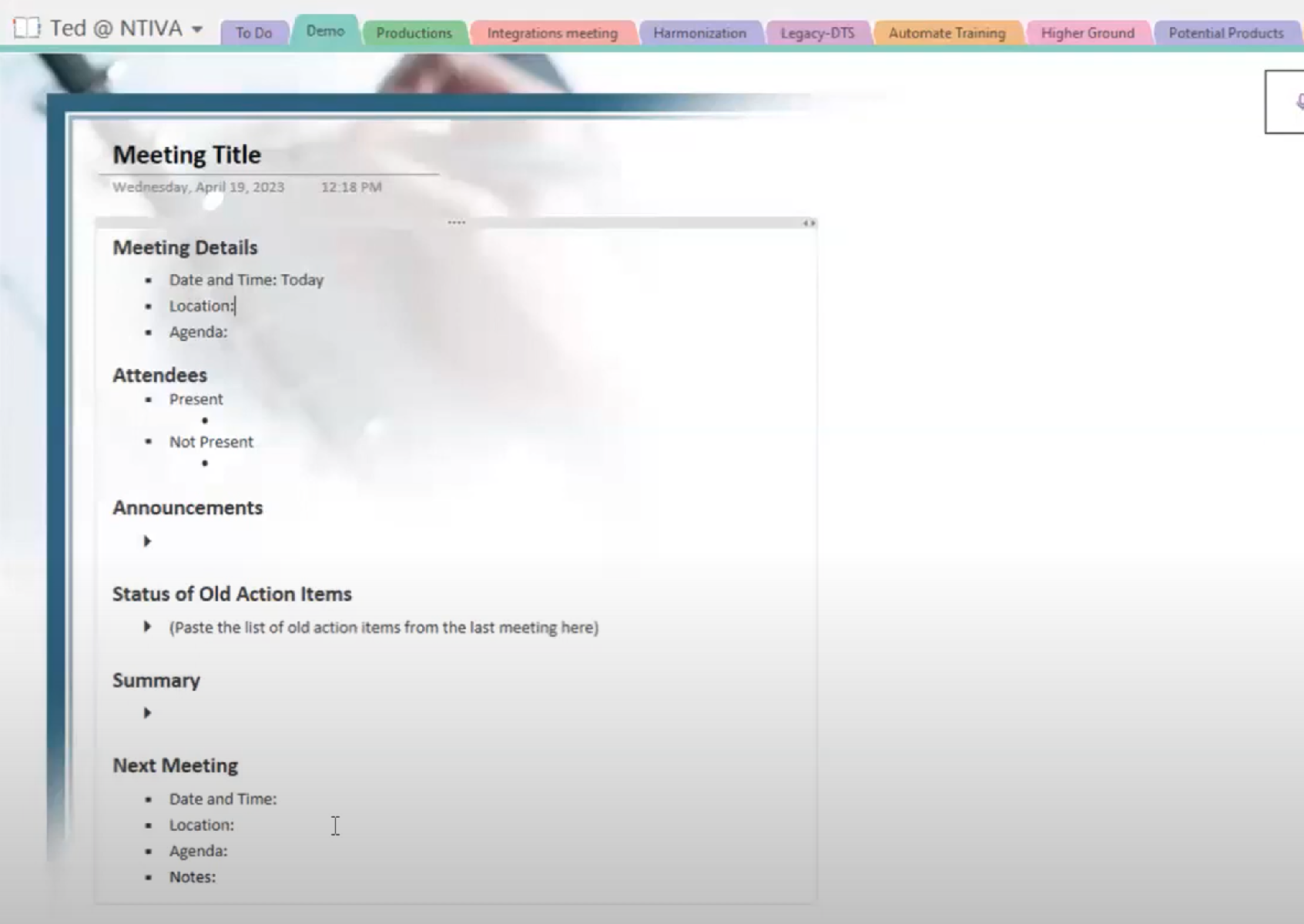Select the Legacy-DTS section tab
This screenshot has width=1304, height=924.
tap(817, 33)
